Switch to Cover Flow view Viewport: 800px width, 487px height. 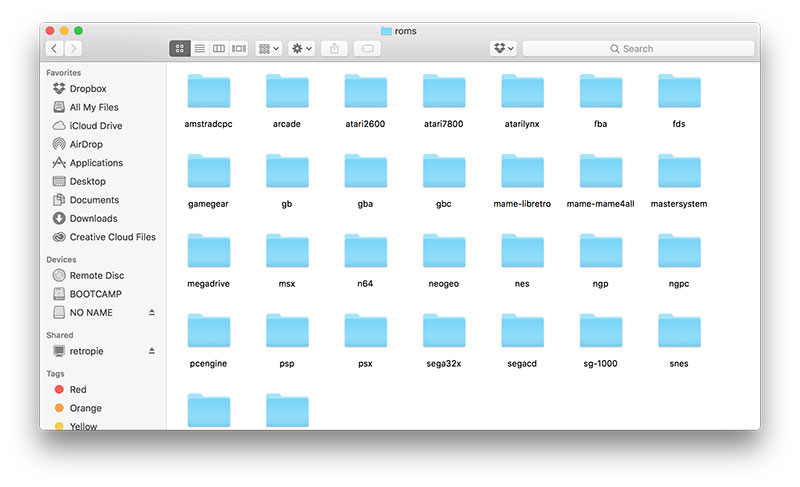pos(238,48)
